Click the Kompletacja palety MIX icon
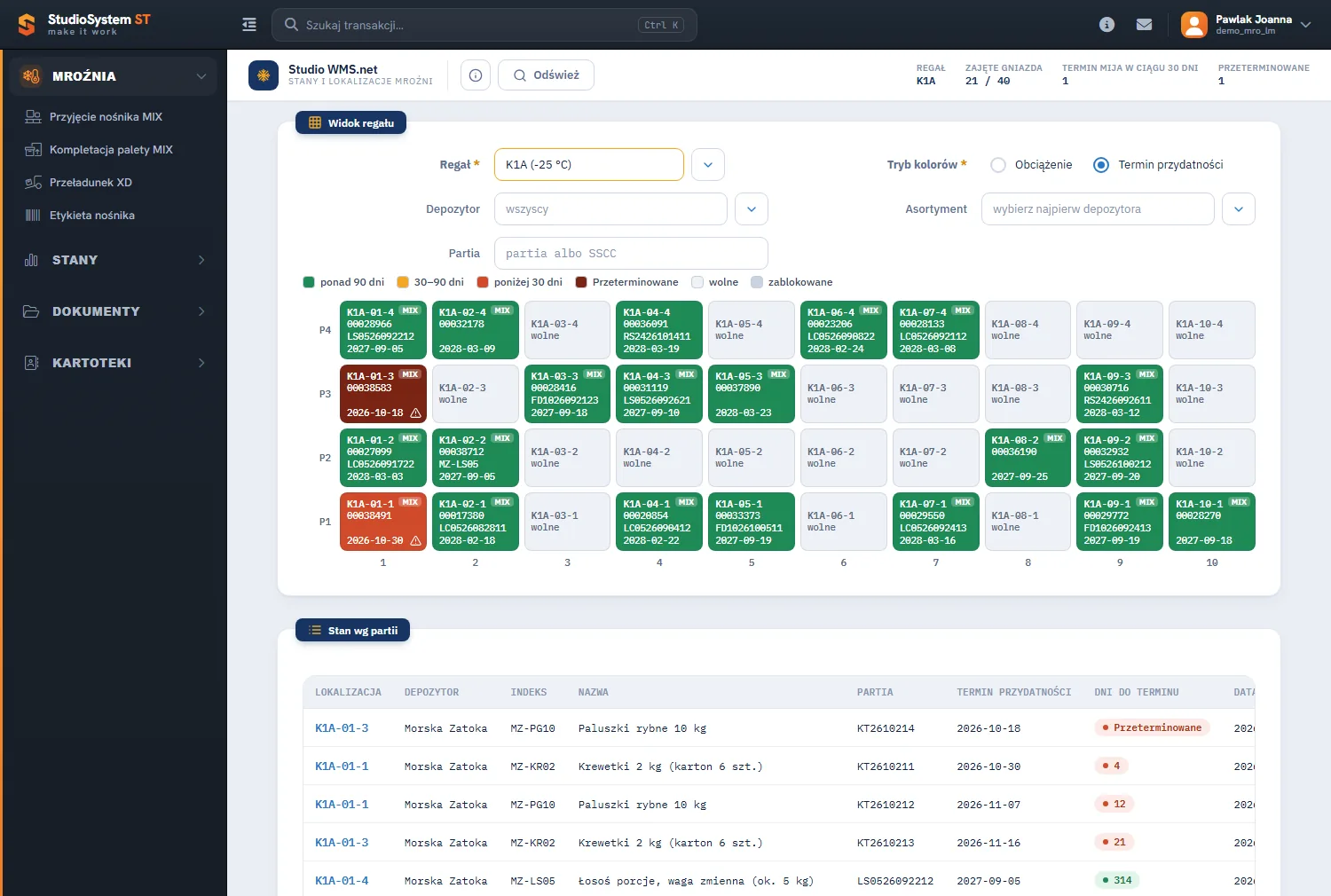1331x896 pixels. click(34, 150)
